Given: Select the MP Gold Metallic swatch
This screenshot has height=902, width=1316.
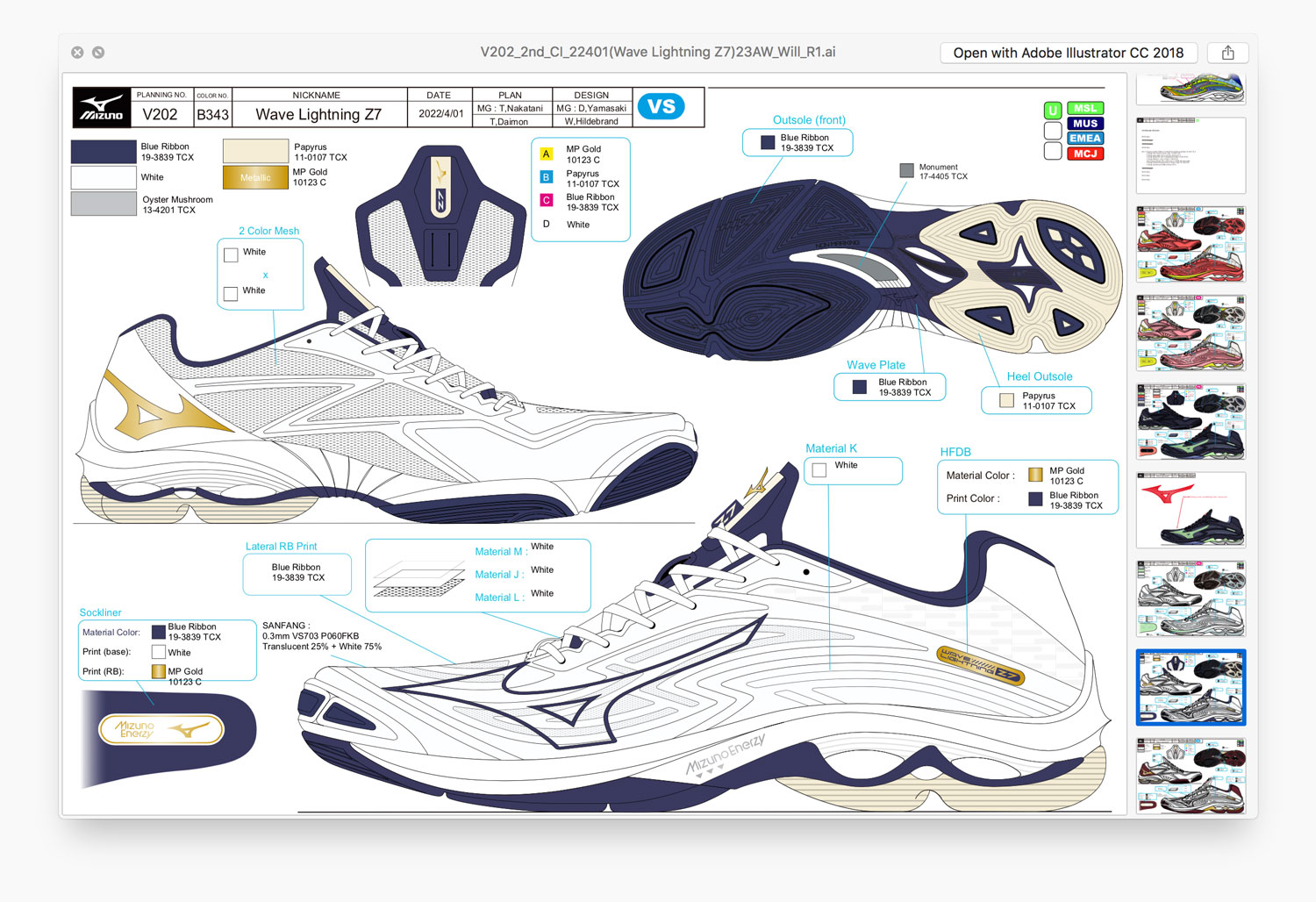Looking at the screenshot, I should (x=255, y=177).
